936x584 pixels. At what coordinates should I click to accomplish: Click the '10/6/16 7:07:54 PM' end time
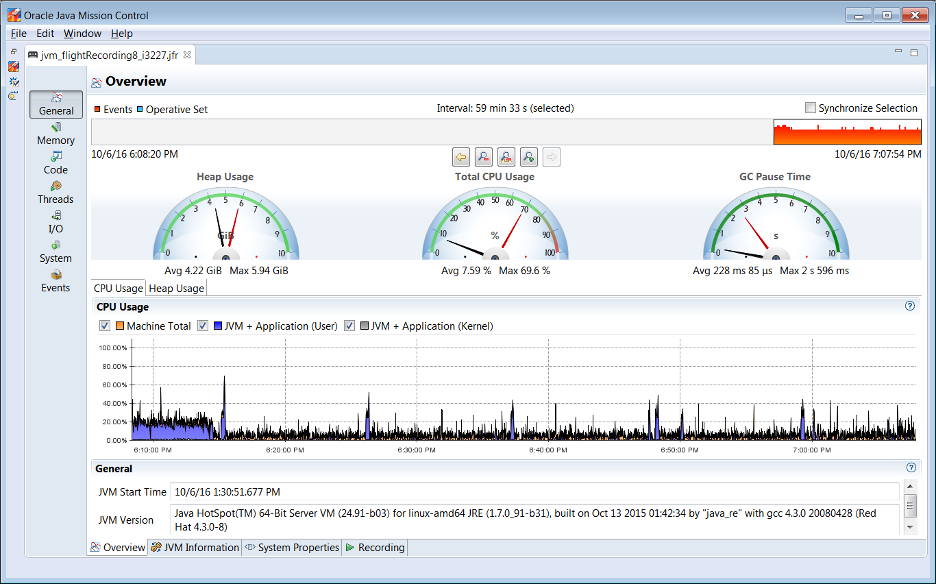point(878,154)
